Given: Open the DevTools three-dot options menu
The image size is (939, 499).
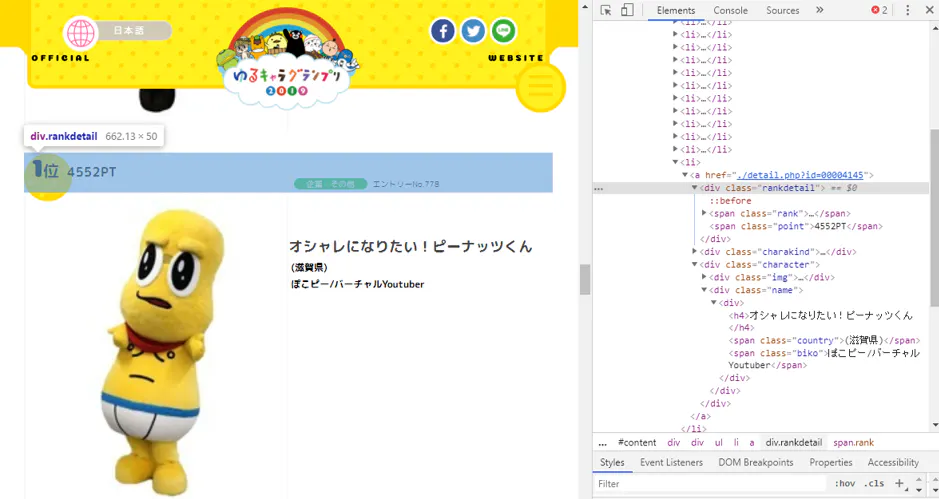Looking at the screenshot, I should (x=907, y=10).
